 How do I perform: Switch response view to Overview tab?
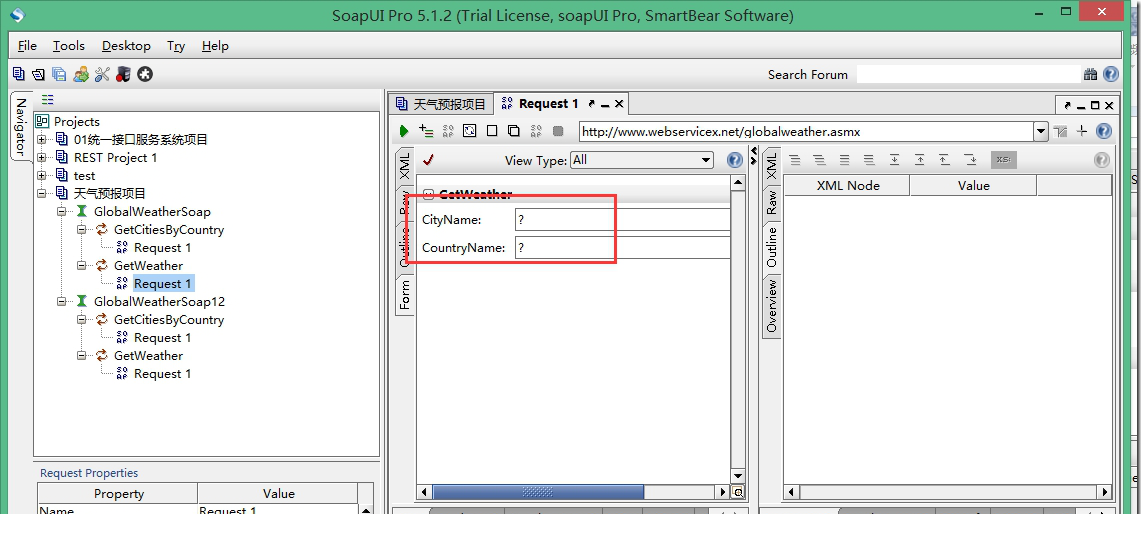(771, 306)
